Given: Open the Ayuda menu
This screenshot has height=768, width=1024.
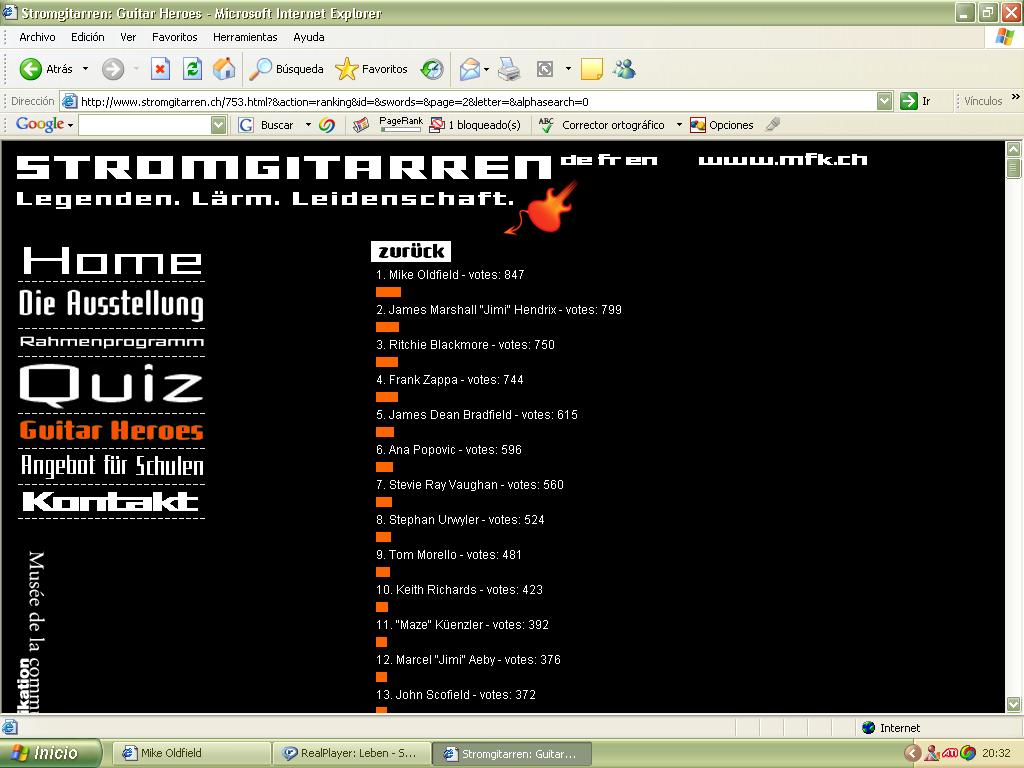Looking at the screenshot, I should coord(309,37).
